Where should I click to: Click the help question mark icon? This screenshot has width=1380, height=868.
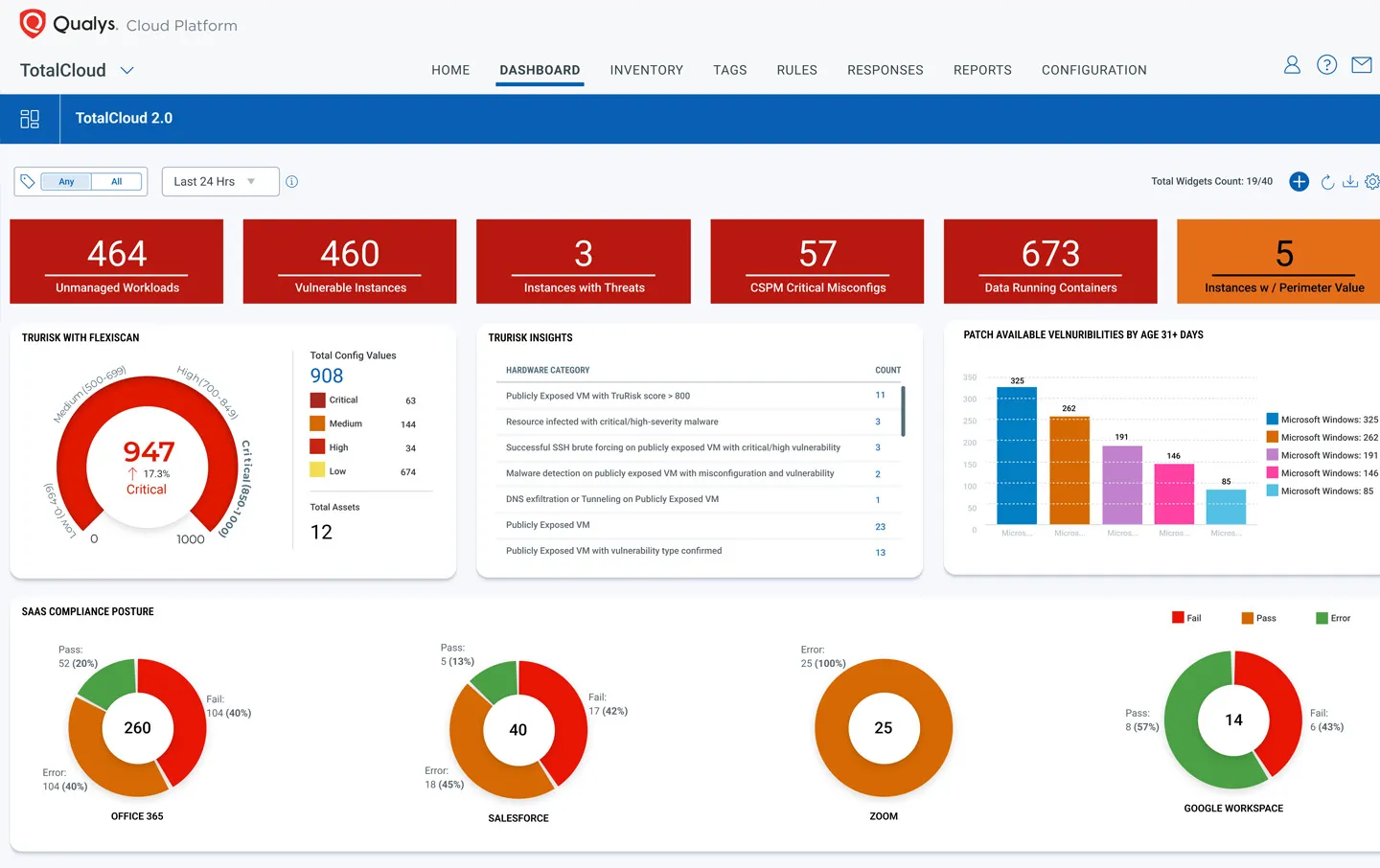1326,64
